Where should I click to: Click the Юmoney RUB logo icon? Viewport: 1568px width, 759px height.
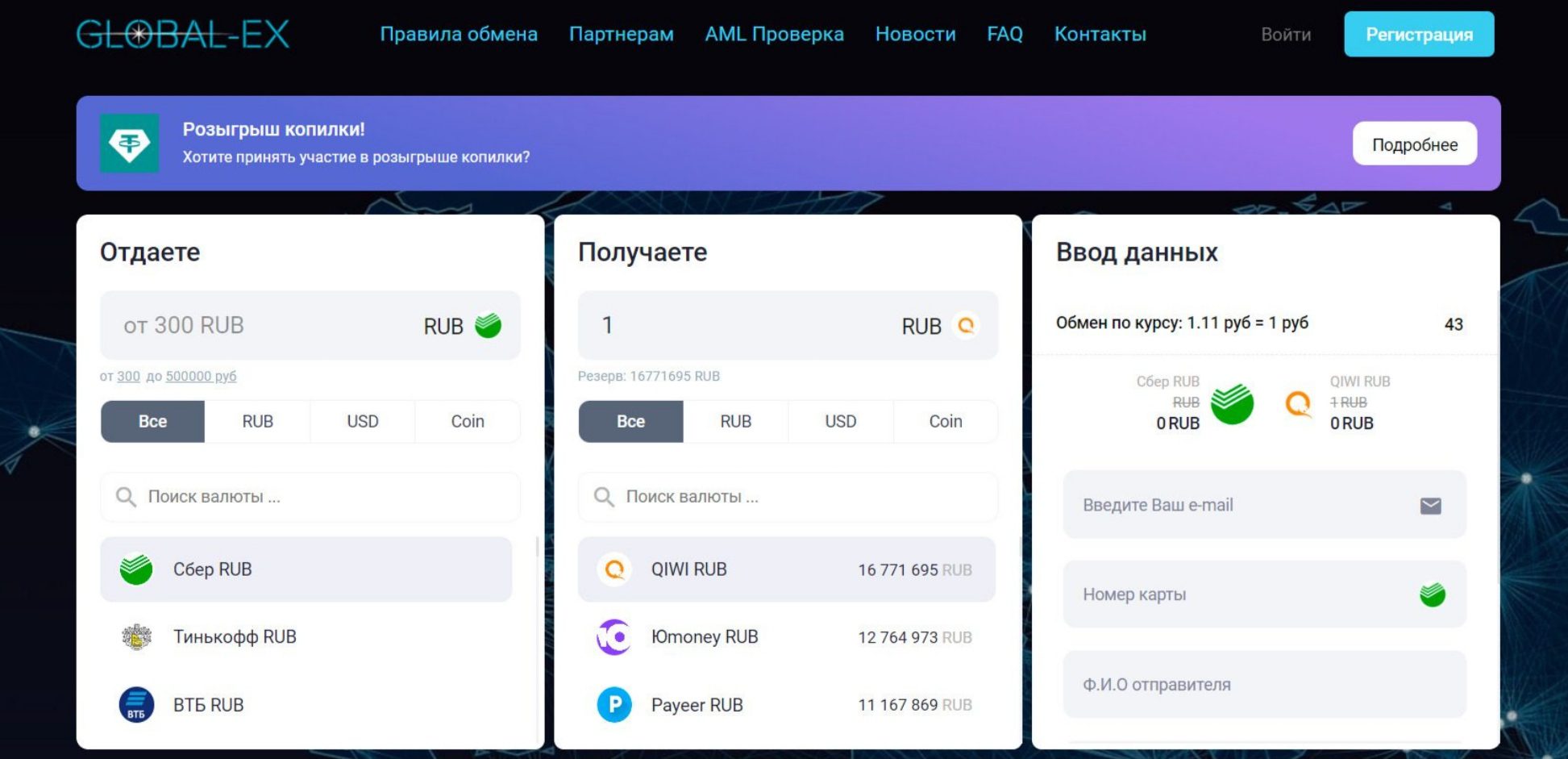click(x=614, y=637)
